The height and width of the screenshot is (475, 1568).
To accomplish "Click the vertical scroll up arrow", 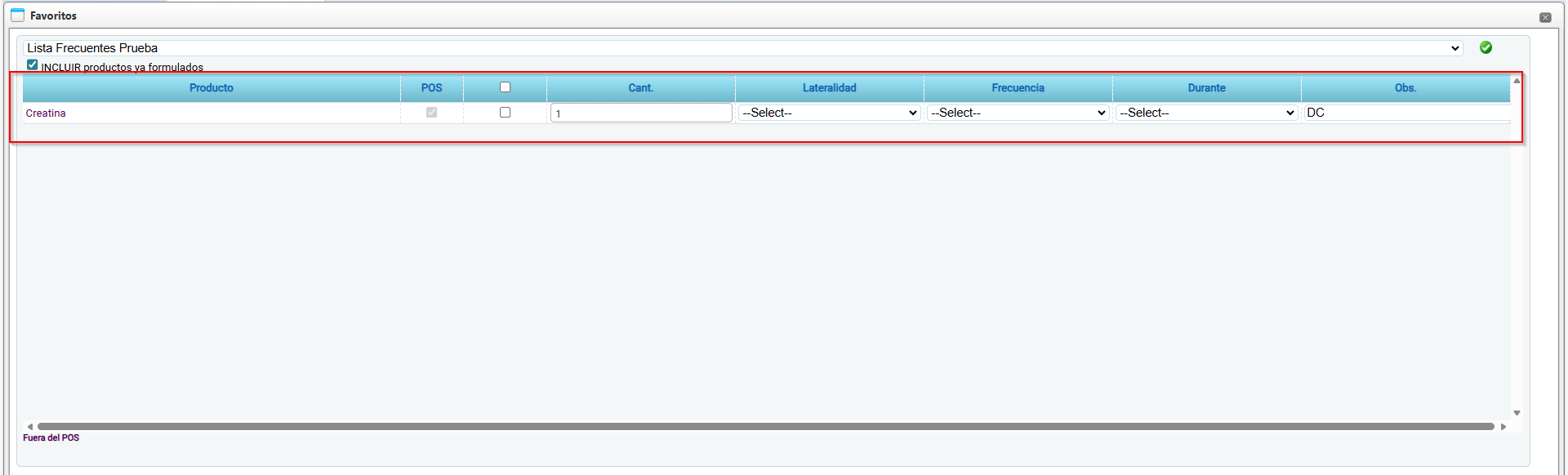I will pos(1517,81).
